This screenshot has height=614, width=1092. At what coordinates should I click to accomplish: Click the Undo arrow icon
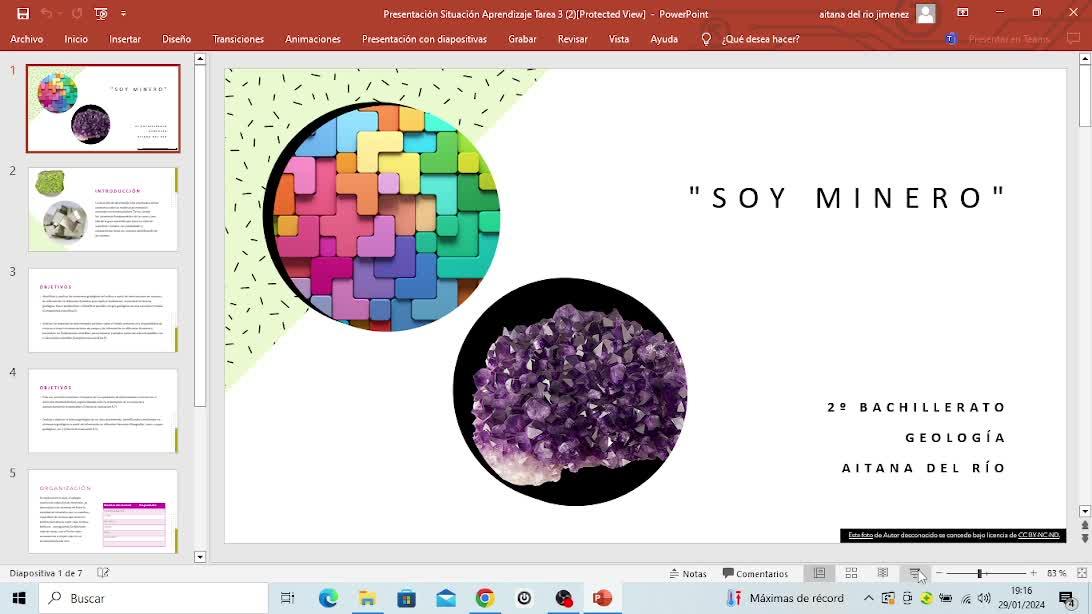(47, 13)
